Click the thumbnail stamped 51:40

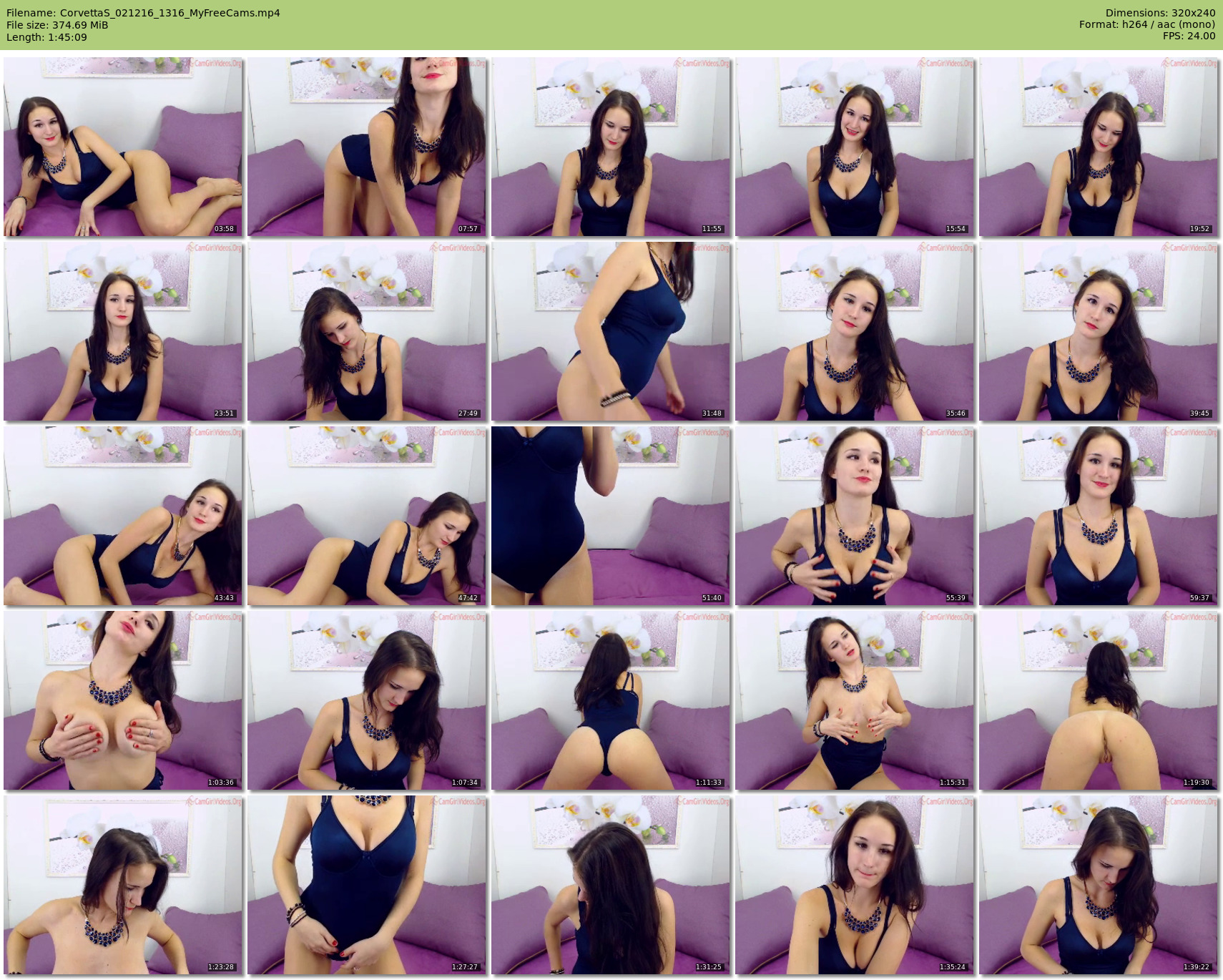tap(611, 516)
